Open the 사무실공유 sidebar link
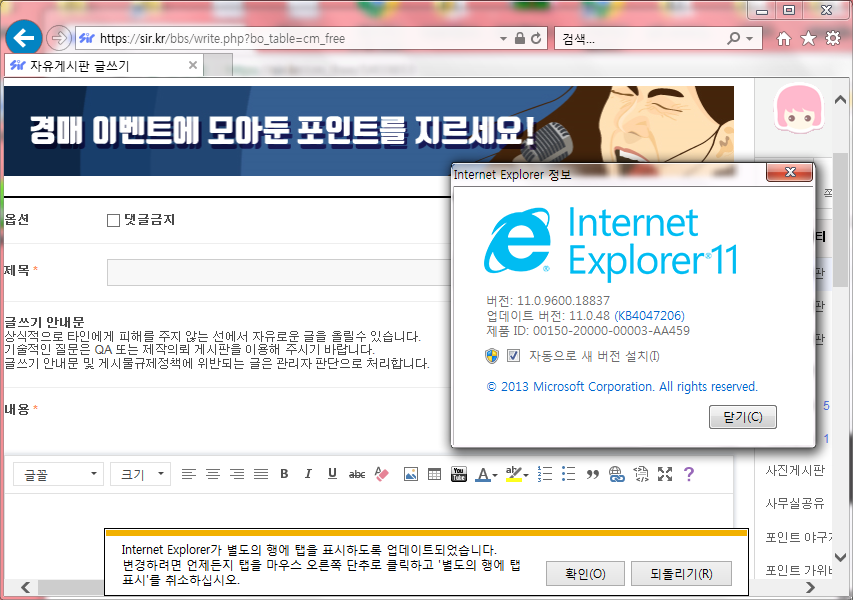This screenshot has height=600, width=853. (x=795, y=503)
